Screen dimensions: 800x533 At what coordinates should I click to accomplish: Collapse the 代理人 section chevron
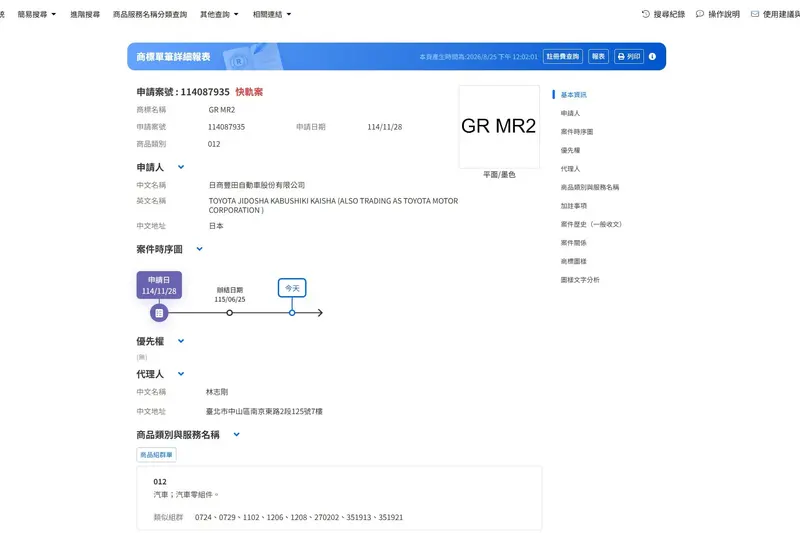[181, 373]
